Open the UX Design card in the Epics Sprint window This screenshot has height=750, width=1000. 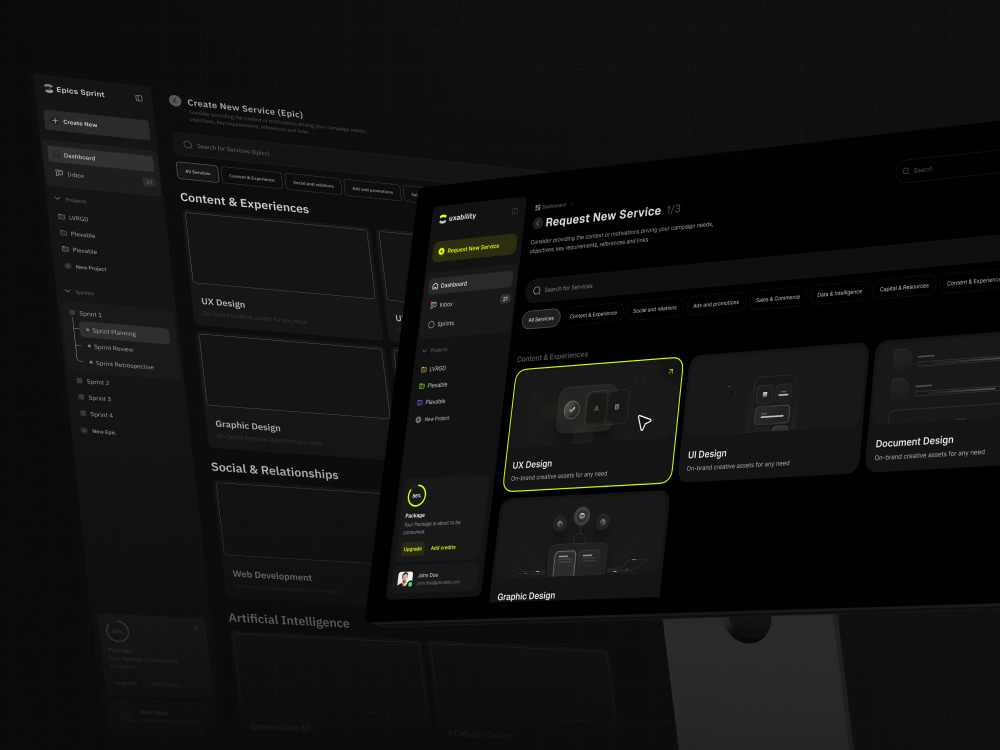(283, 273)
